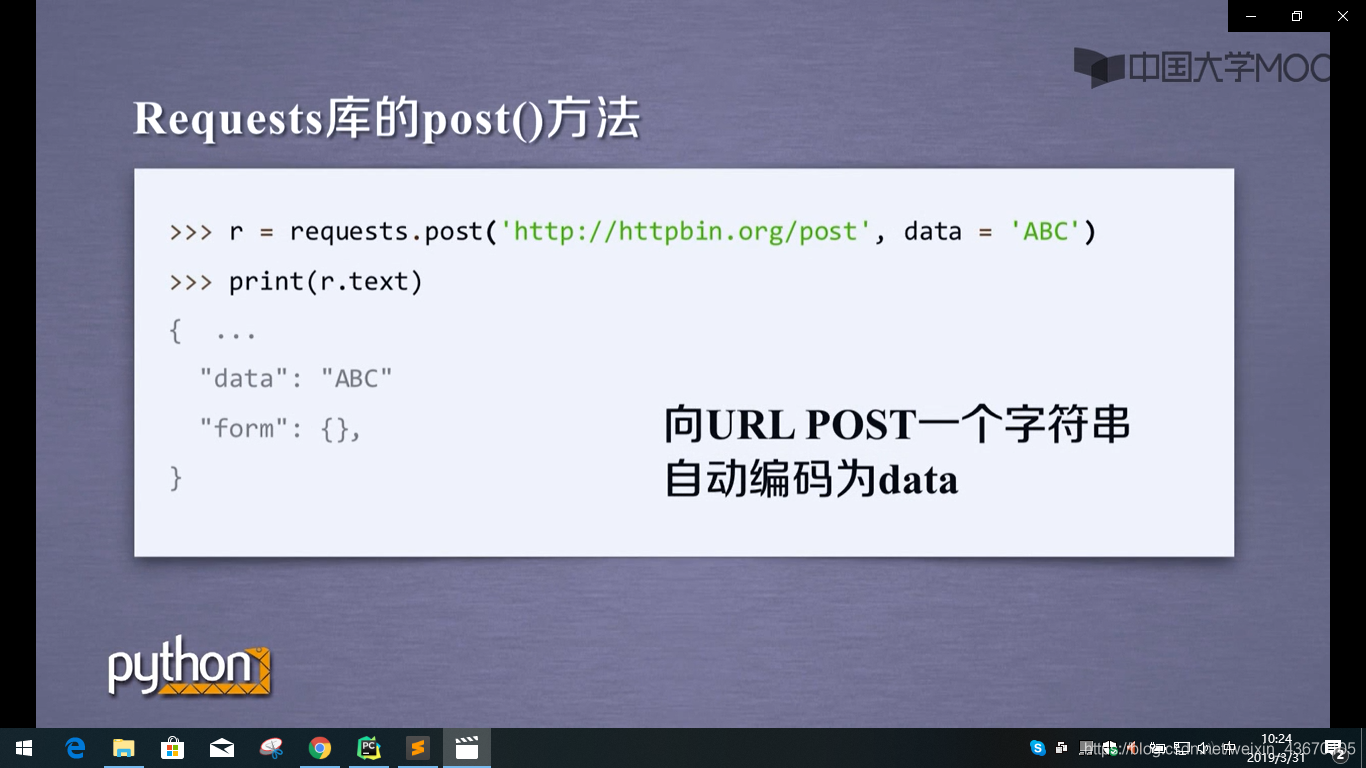Screen dimensions: 1366x768
Task: Open the clock showing 10:24 2019/3/31
Action: pos(1276,748)
